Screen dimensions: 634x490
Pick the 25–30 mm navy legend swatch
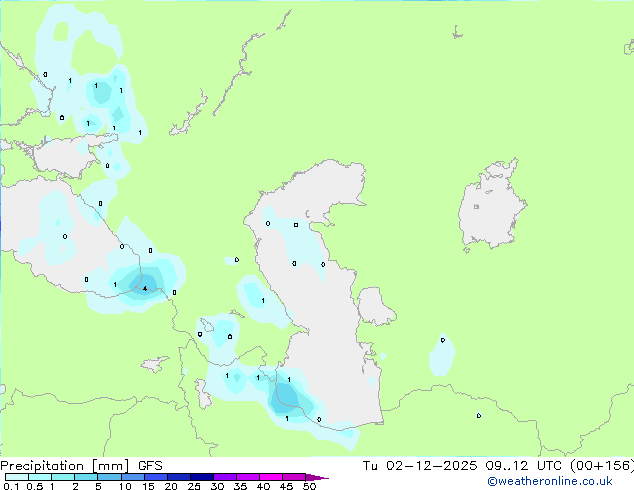pyautogui.click(x=202, y=477)
